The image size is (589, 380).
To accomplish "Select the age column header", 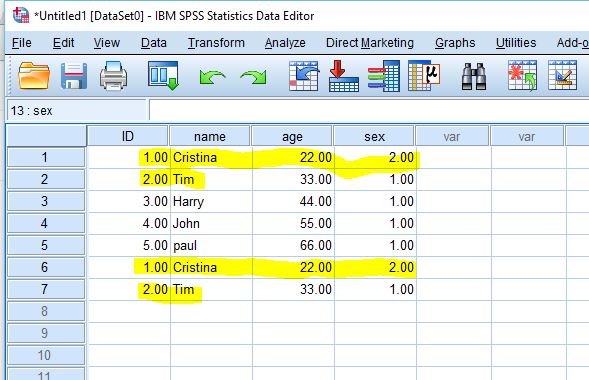I will pos(292,136).
